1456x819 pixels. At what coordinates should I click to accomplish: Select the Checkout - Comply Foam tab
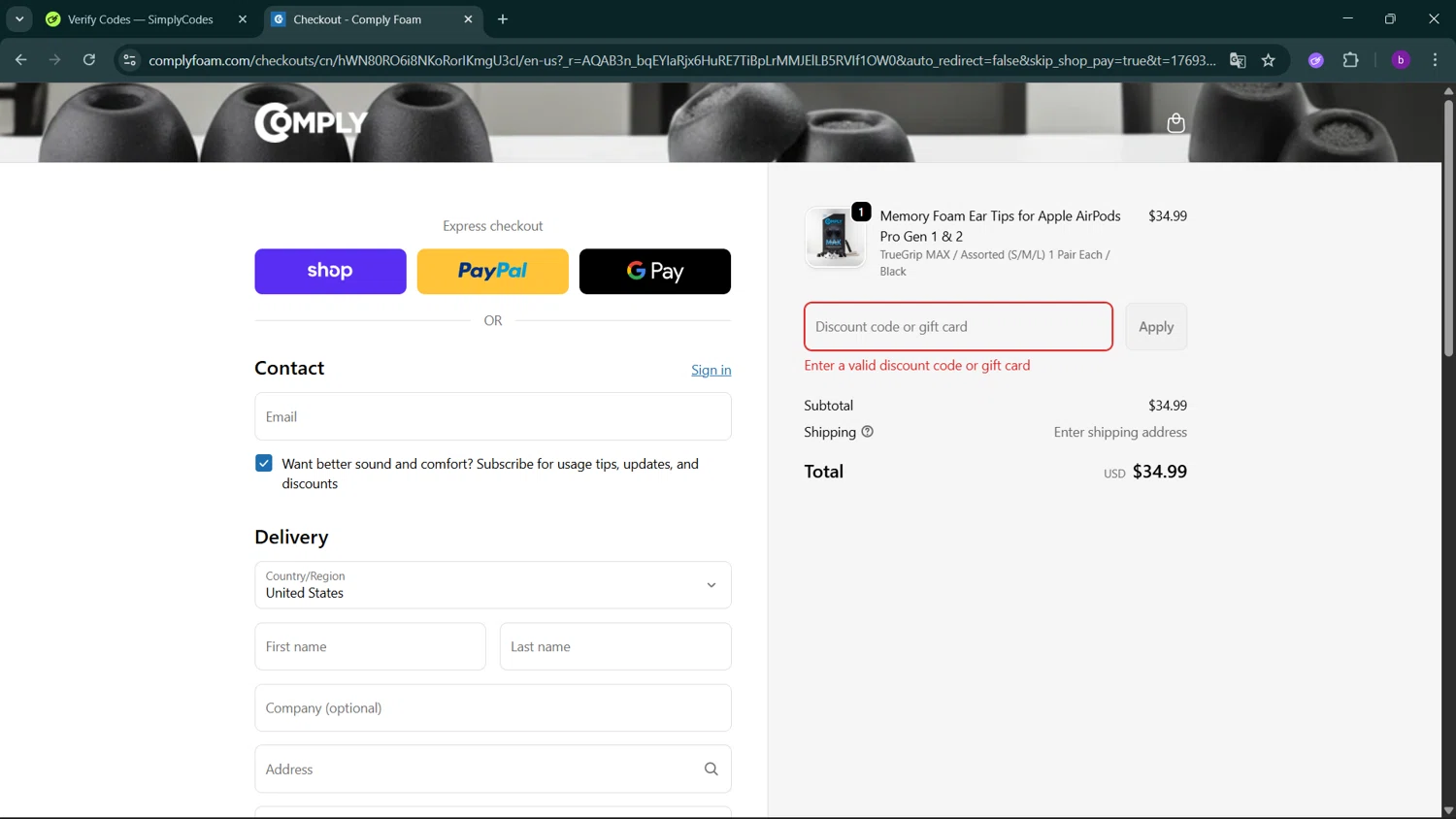[x=373, y=19]
